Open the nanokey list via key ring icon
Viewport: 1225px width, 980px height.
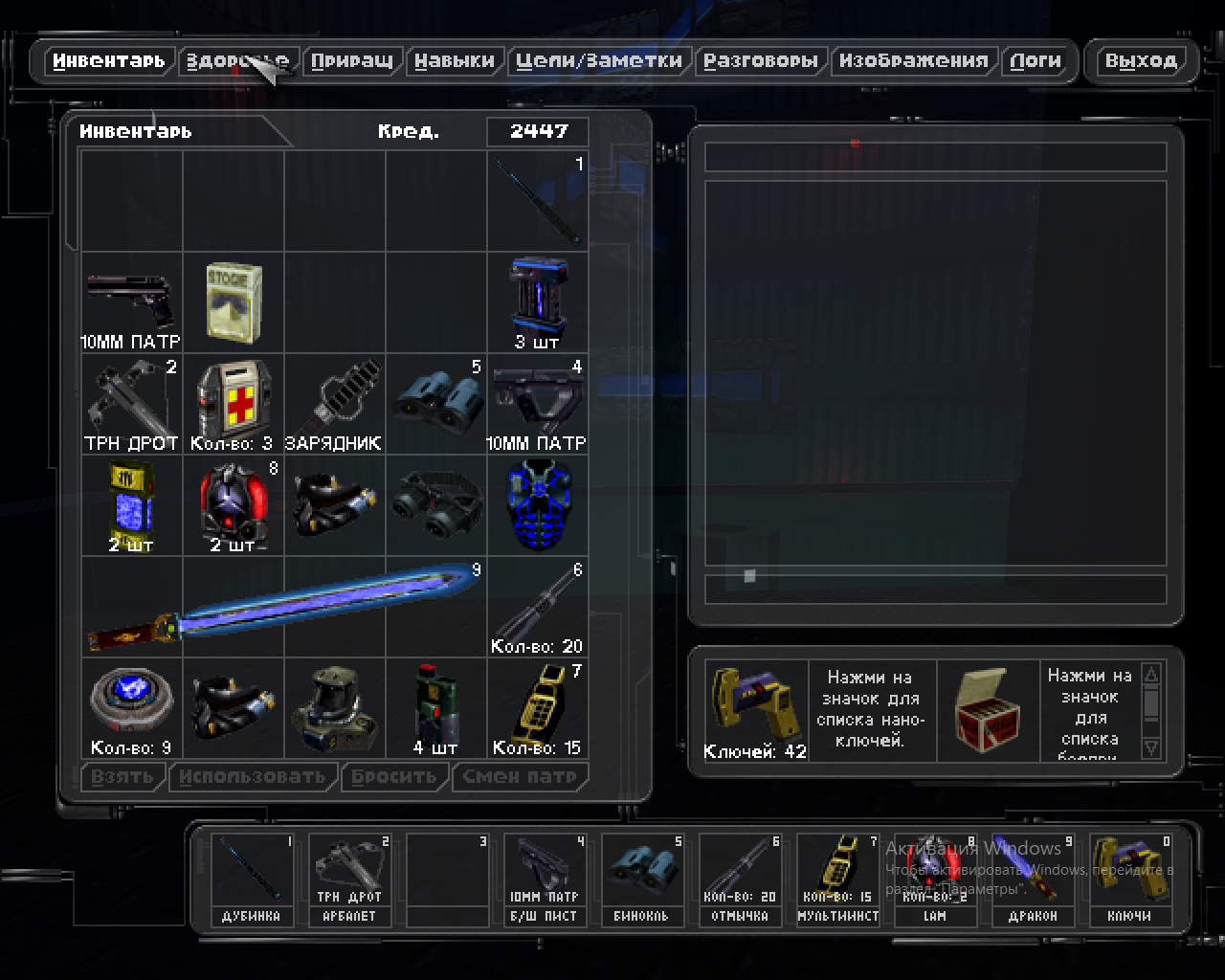(756, 711)
